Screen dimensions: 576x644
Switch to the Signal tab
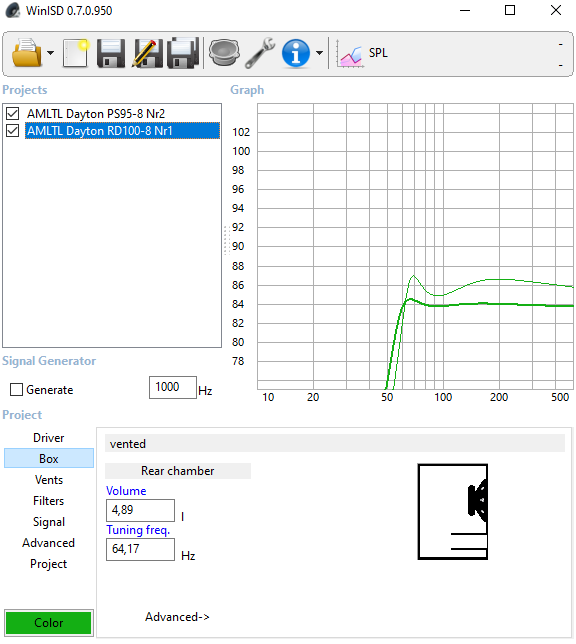pos(49,522)
